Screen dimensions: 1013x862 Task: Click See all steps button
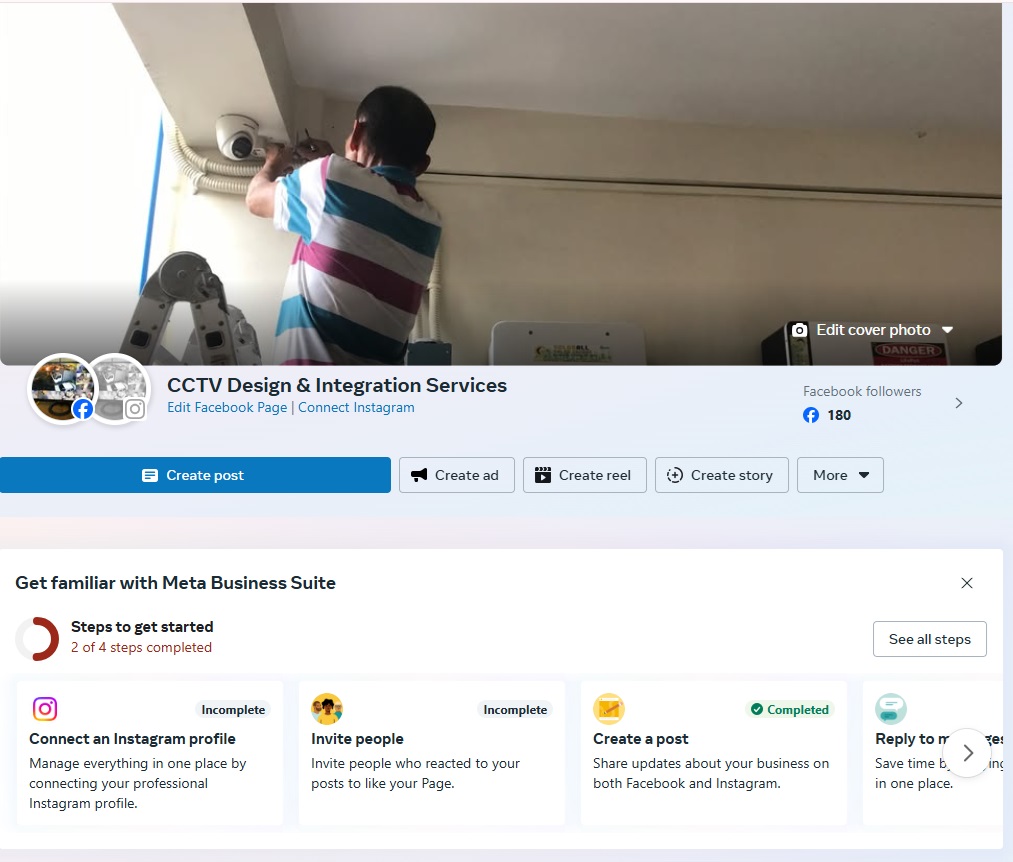[930, 639]
